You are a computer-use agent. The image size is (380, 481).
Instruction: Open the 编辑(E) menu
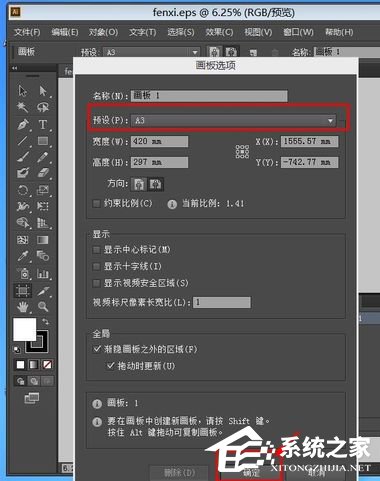pos(65,32)
